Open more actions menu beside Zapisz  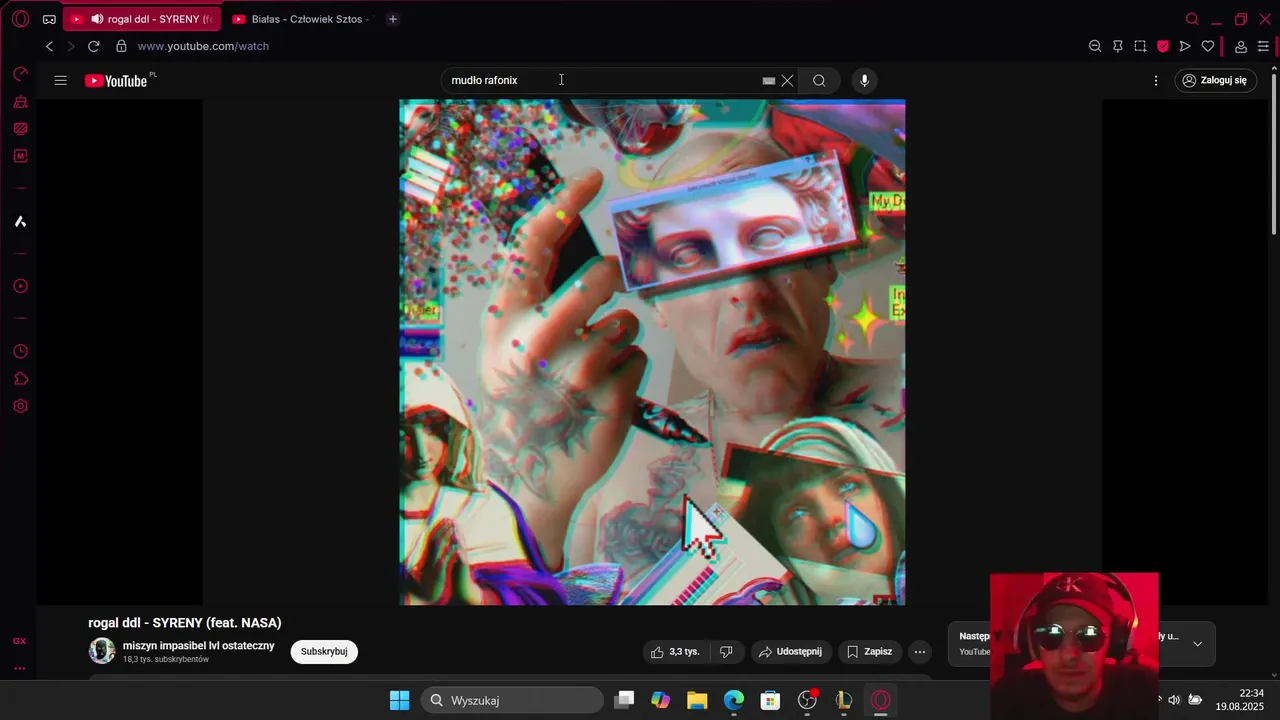[920, 651]
